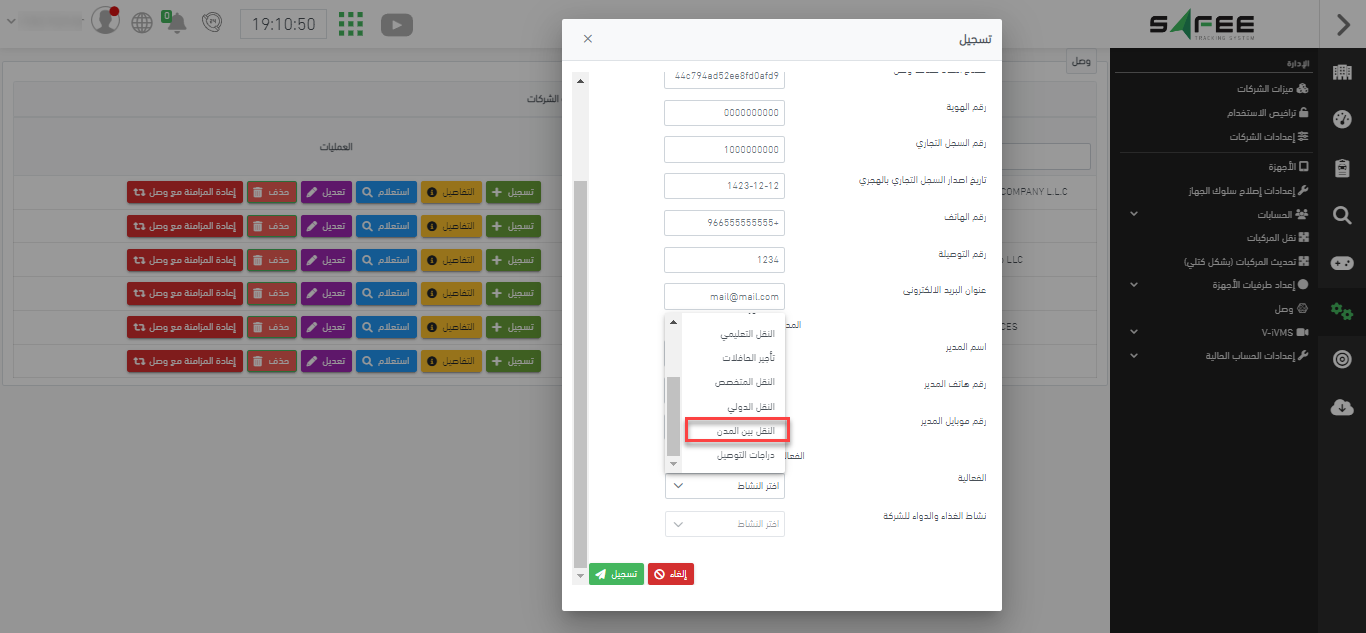Click the YouTube video icon in top bar
The width and height of the screenshot is (1366, 633).
(x=397, y=24)
